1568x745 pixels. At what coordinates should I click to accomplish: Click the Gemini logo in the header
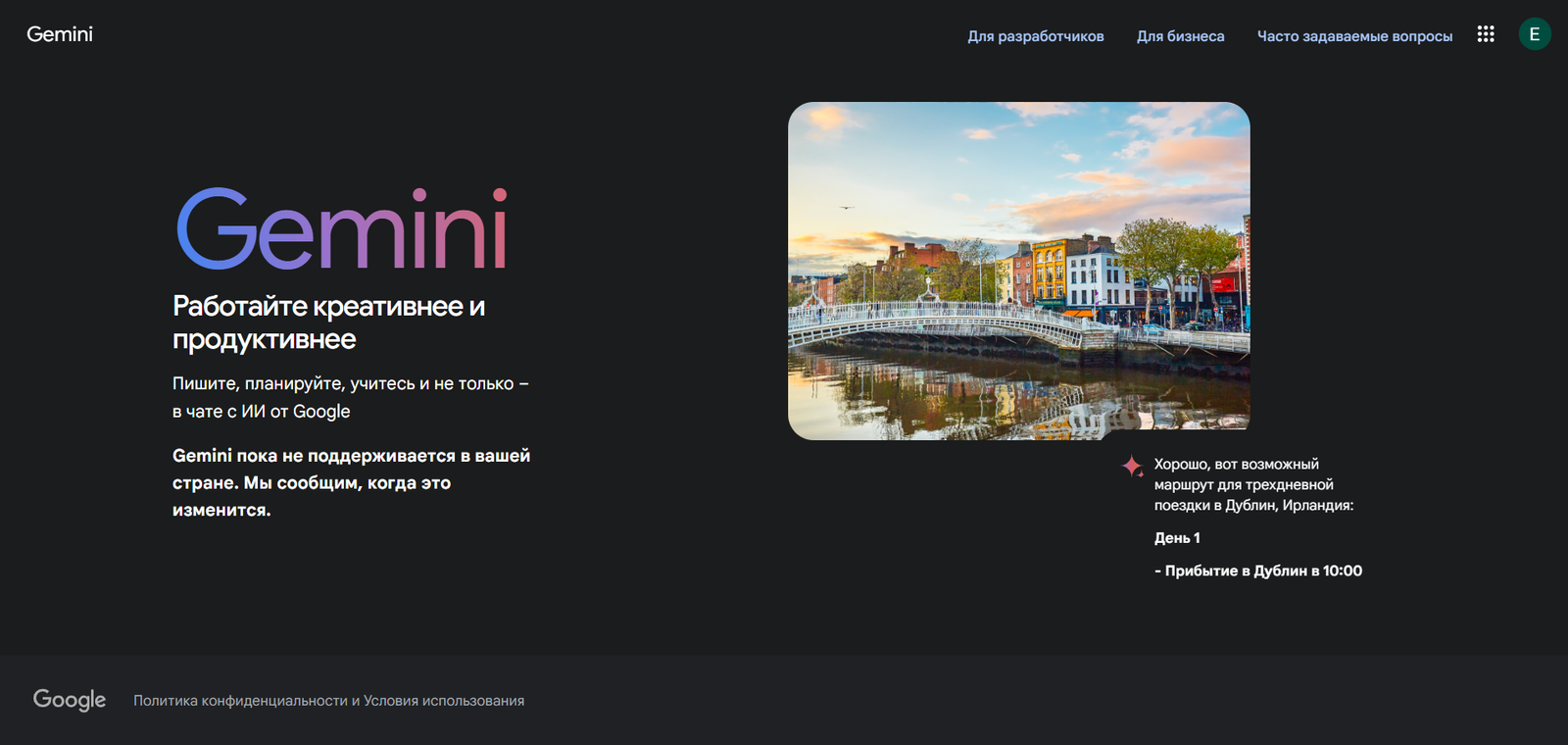click(x=60, y=34)
